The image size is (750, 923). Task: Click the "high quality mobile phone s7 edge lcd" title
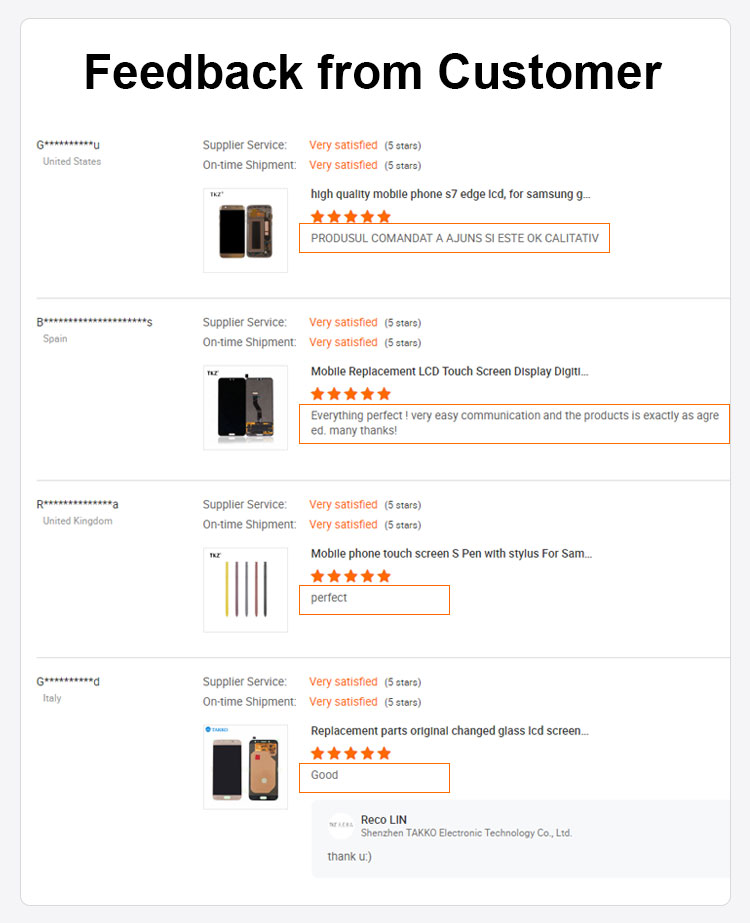(x=450, y=194)
